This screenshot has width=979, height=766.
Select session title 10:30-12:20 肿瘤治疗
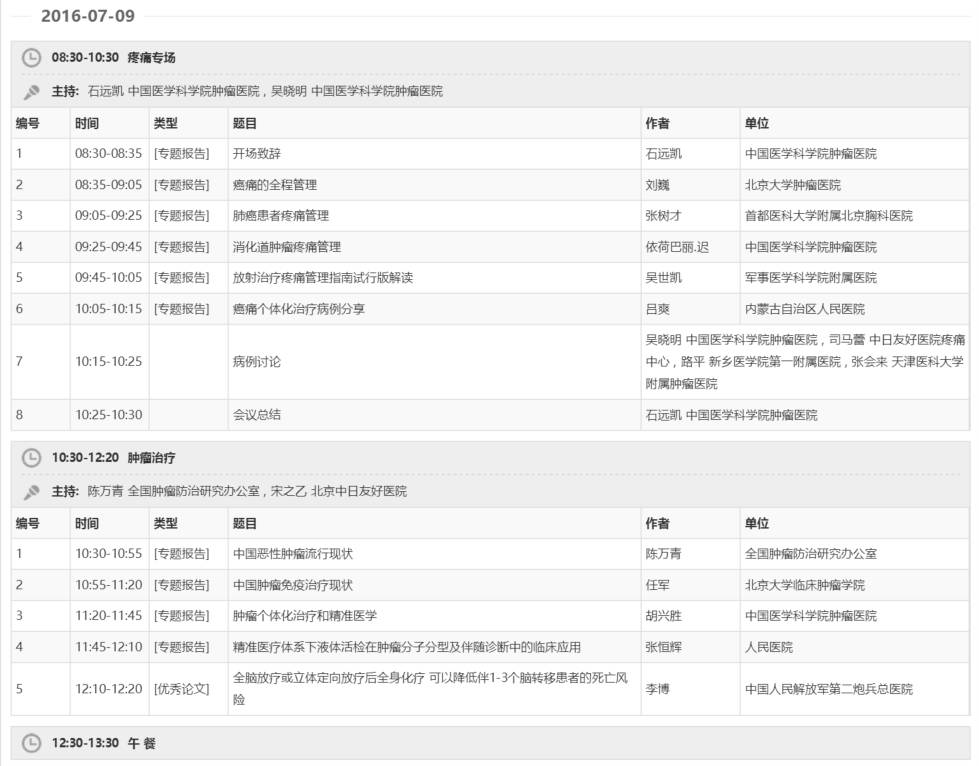[x=114, y=458]
